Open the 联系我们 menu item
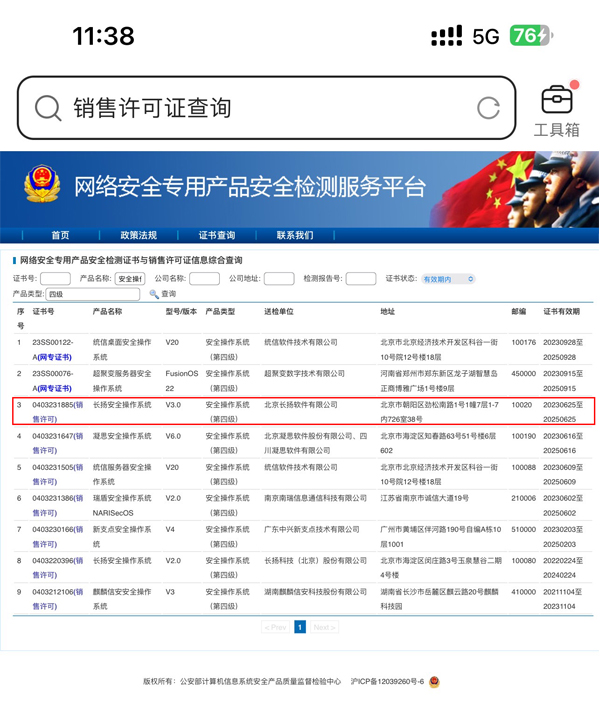Viewport: 600px width, 721px height. (x=295, y=235)
